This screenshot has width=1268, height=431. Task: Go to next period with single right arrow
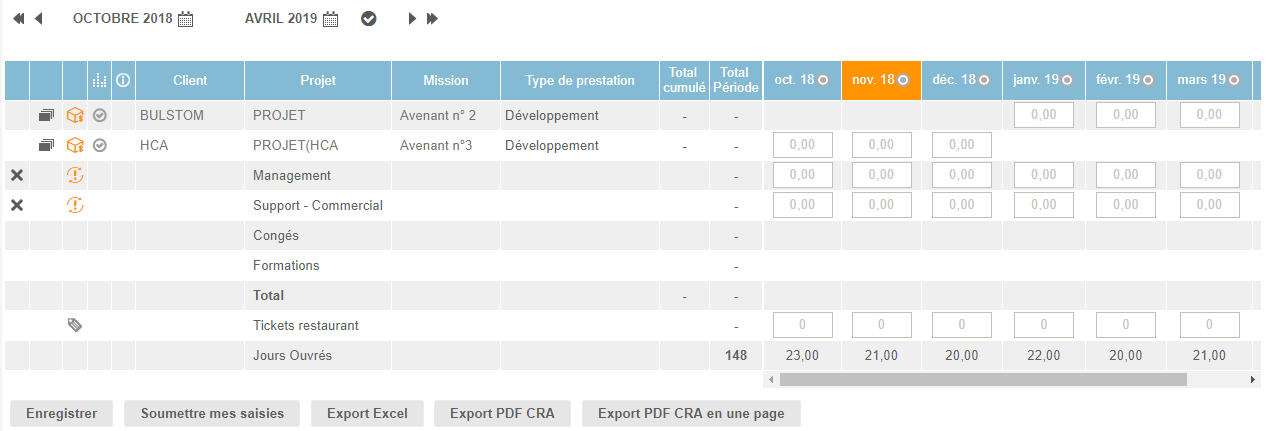(x=412, y=19)
